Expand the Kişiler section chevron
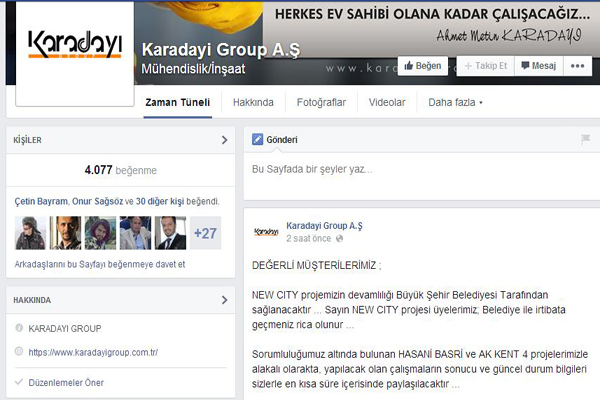600x400 pixels. coord(225,140)
